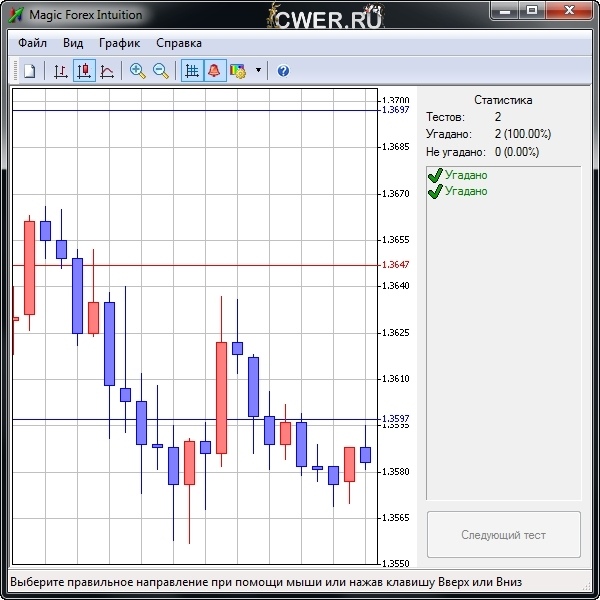Viewport: 600px width, 600px height.
Task: Click the blue help question icon
Action: [283, 71]
